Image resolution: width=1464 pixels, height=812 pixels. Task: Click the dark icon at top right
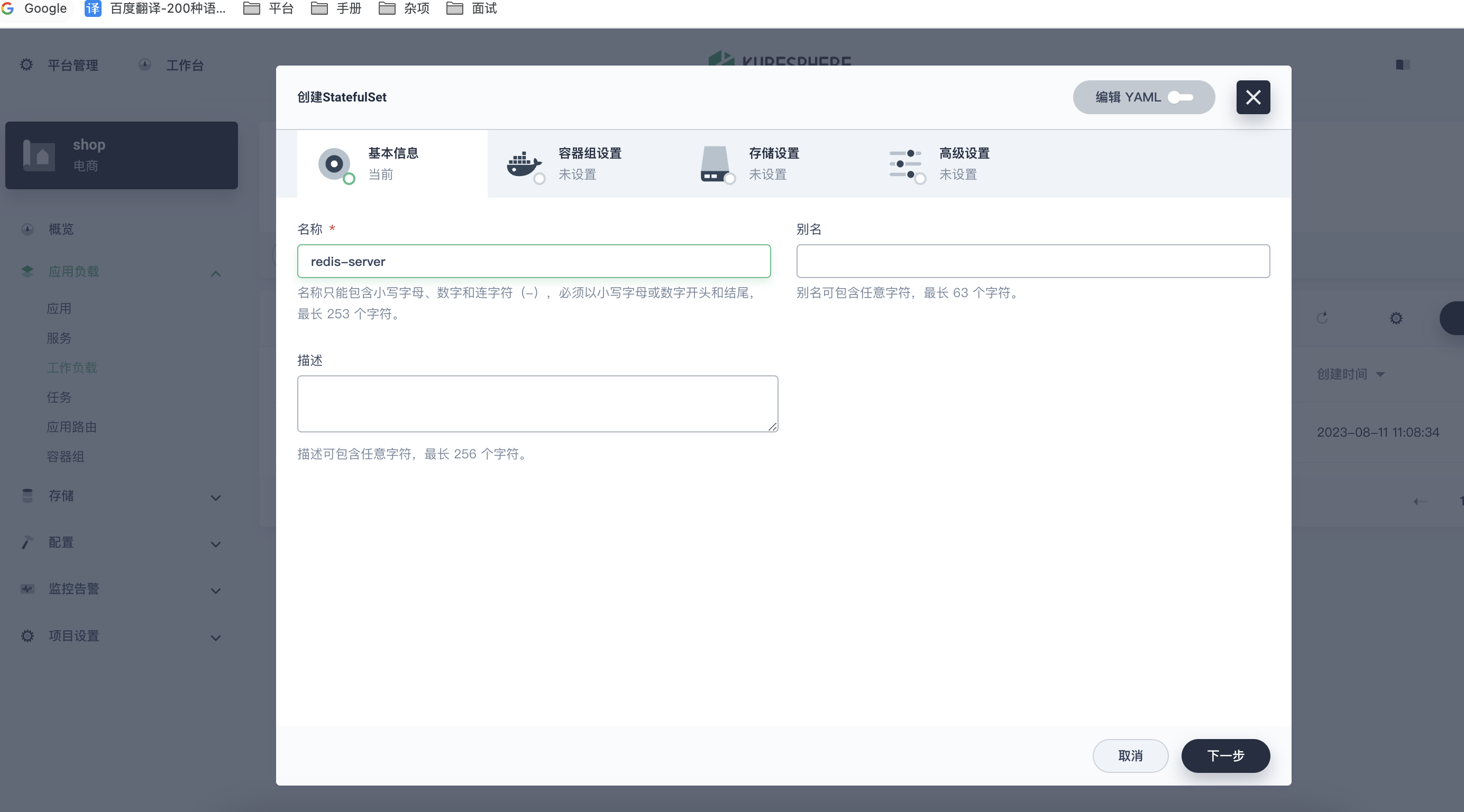pyautogui.click(x=1403, y=64)
